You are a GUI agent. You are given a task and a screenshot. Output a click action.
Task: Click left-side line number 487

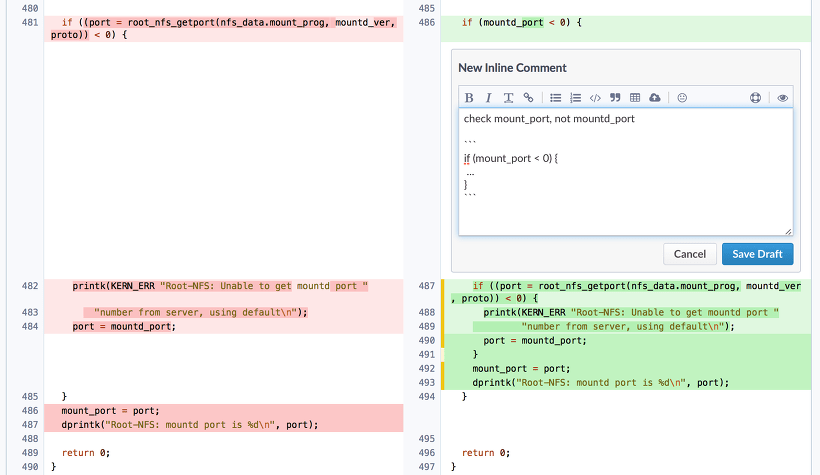30,425
